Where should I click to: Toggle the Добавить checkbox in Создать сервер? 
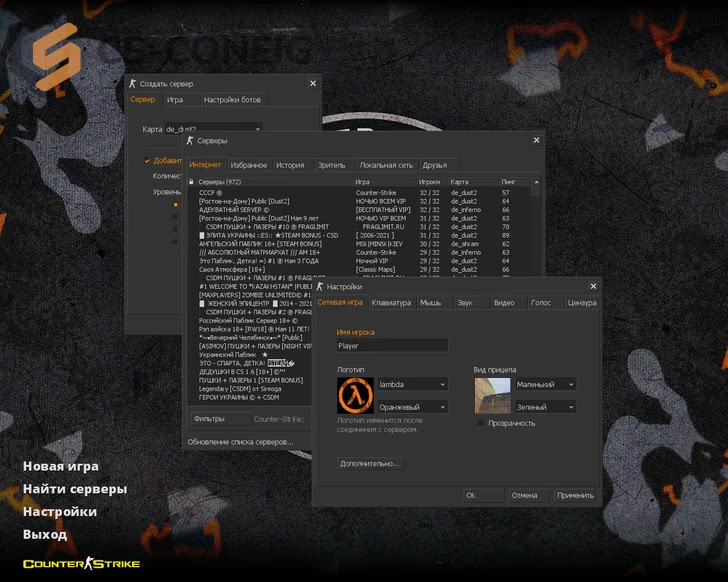point(147,161)
